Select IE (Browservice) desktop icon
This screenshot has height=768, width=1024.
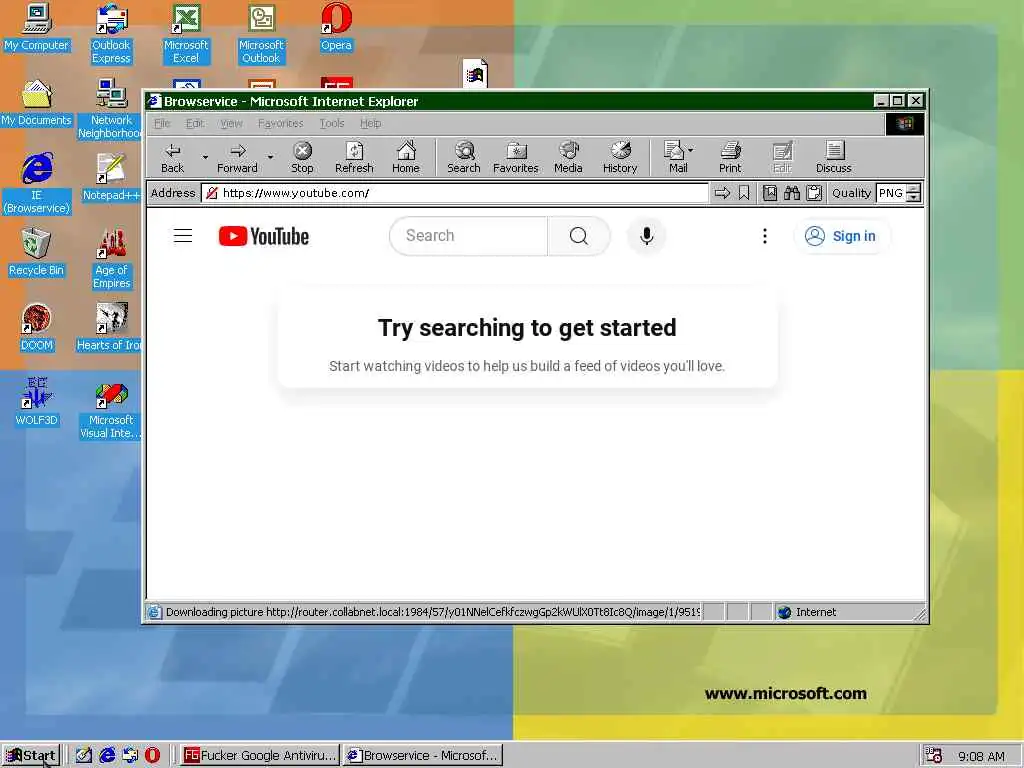click(37, 183)
